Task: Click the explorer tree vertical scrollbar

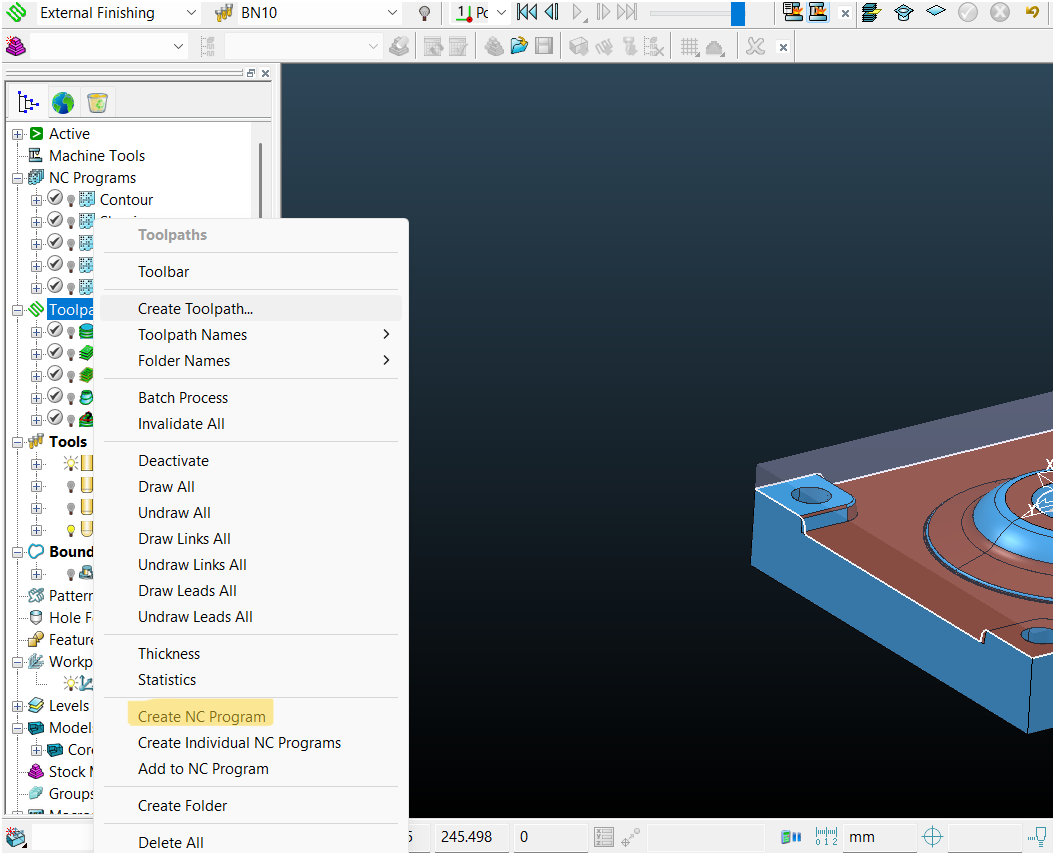Action: coord(260,180)
